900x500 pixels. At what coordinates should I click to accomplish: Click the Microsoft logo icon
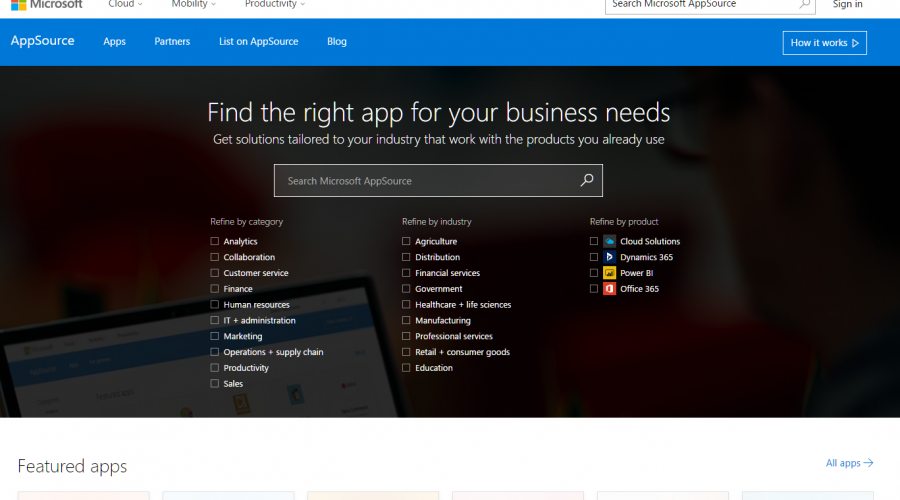point(18,4)
